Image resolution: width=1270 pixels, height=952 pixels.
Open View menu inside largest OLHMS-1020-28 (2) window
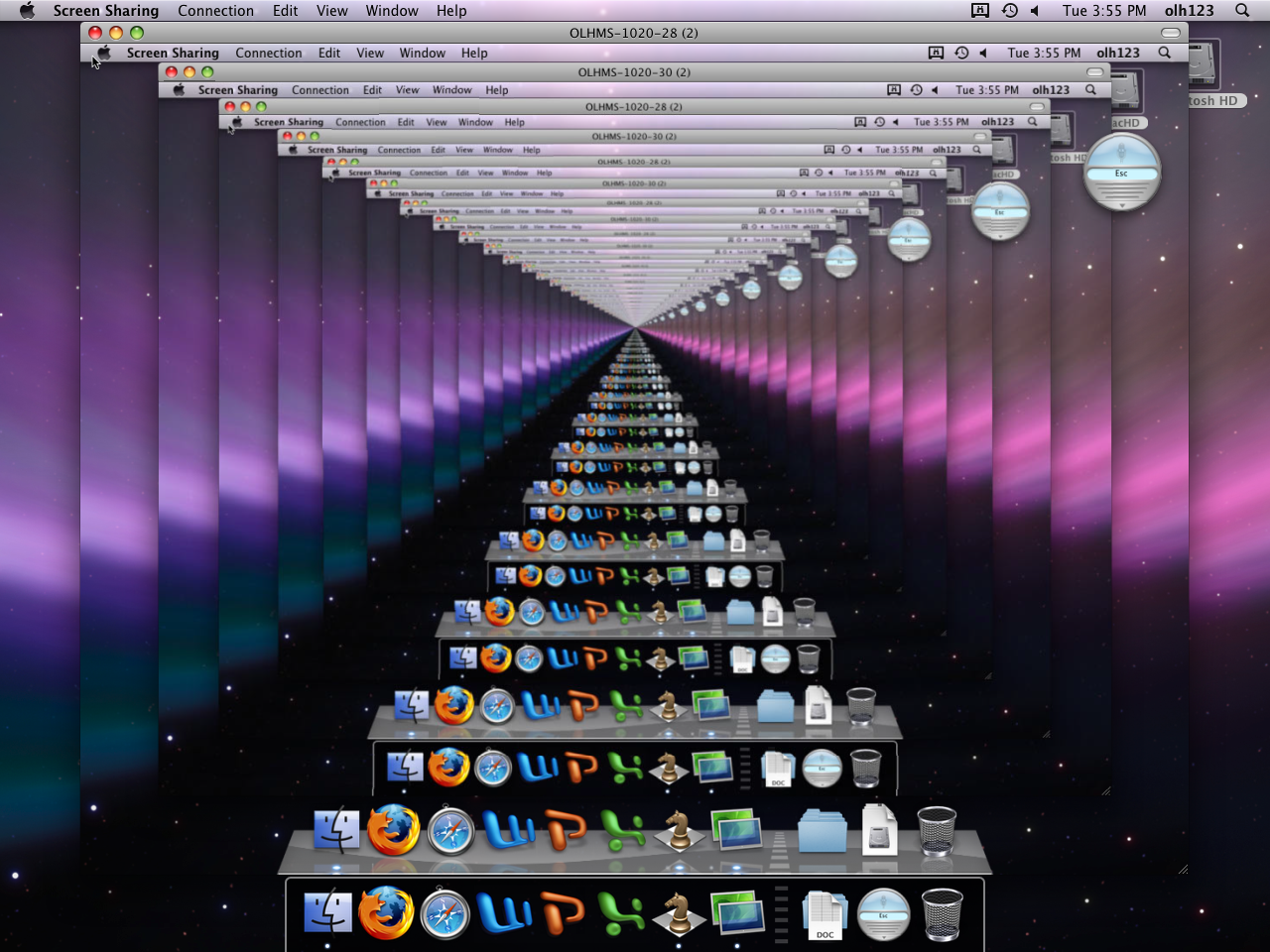pyautogui.click(x=370, y=54)
